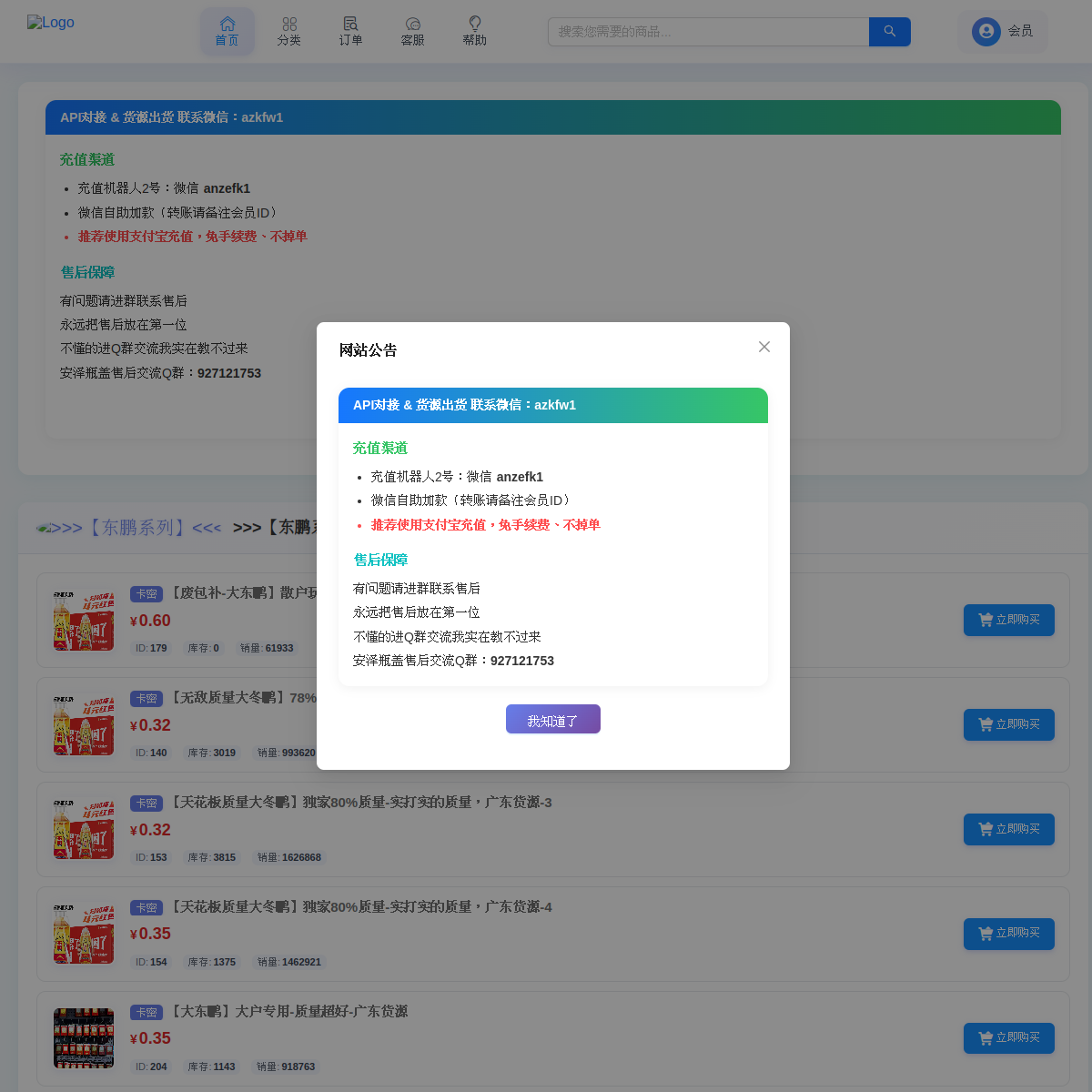Screen dimensions: 1092x1092
Task: Buy the 无敌质量大冬鹏 ¥0.32 item
Action: tap(1009, 724)
